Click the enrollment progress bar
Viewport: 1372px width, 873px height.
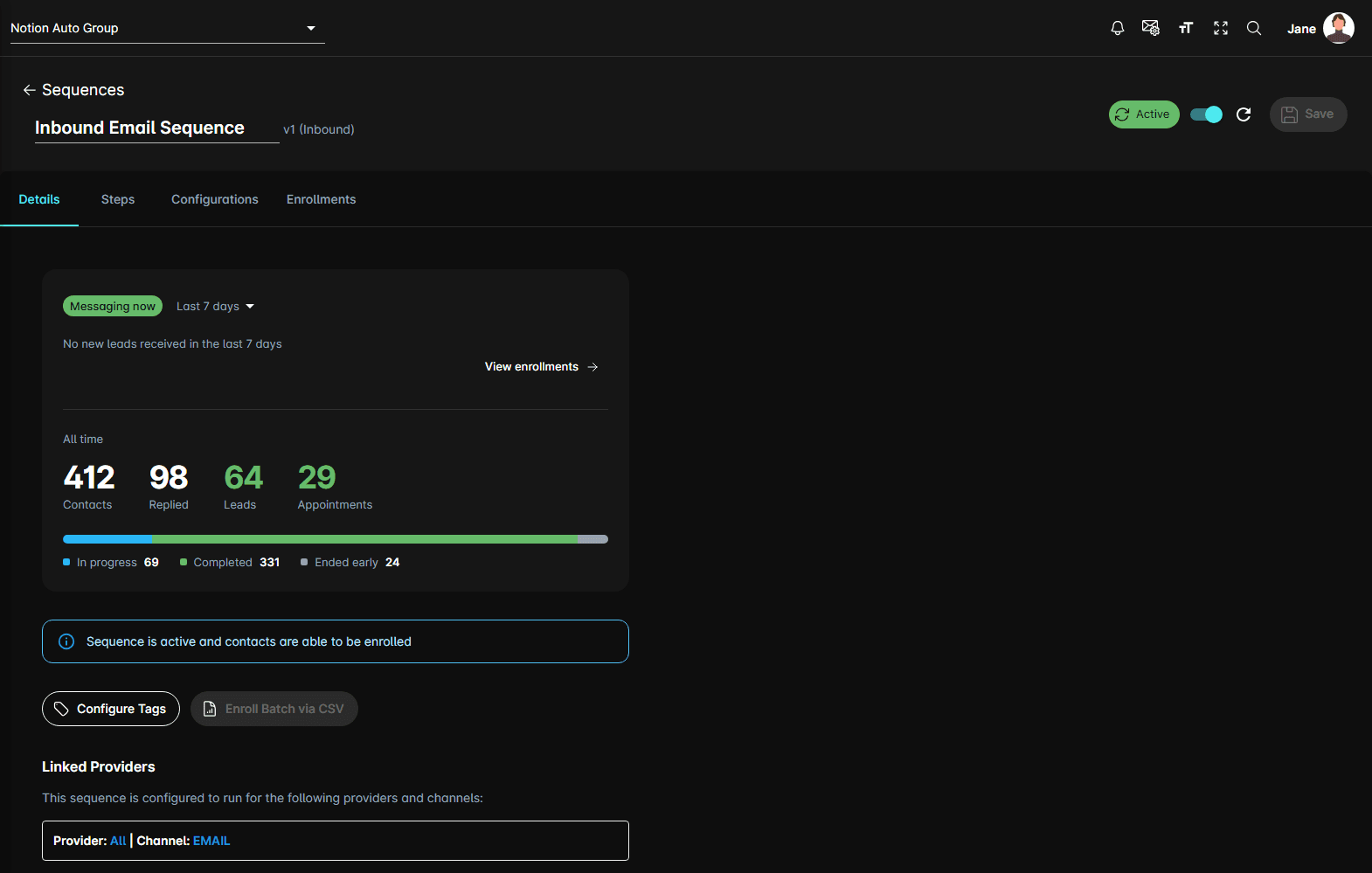tap(336, 539)
